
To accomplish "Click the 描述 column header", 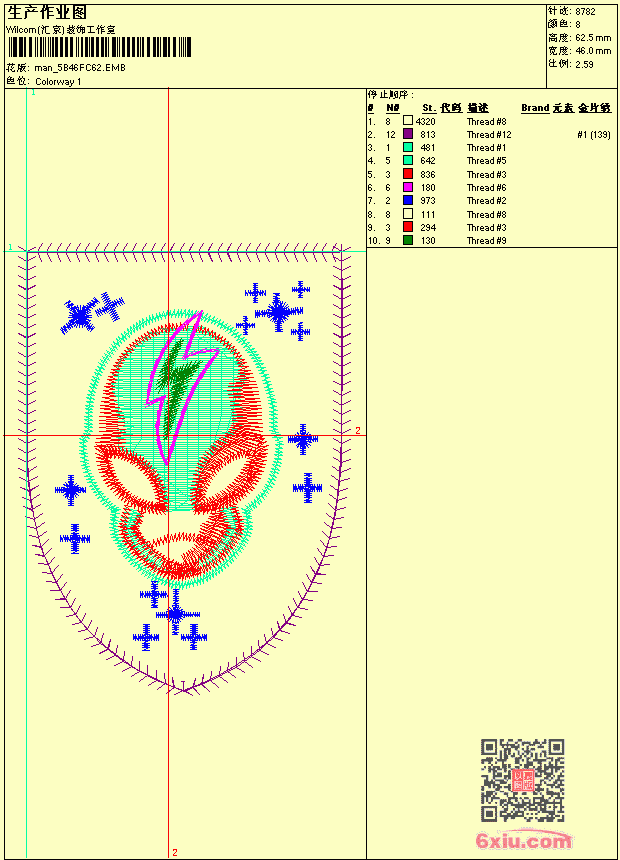I will [478, 108].
